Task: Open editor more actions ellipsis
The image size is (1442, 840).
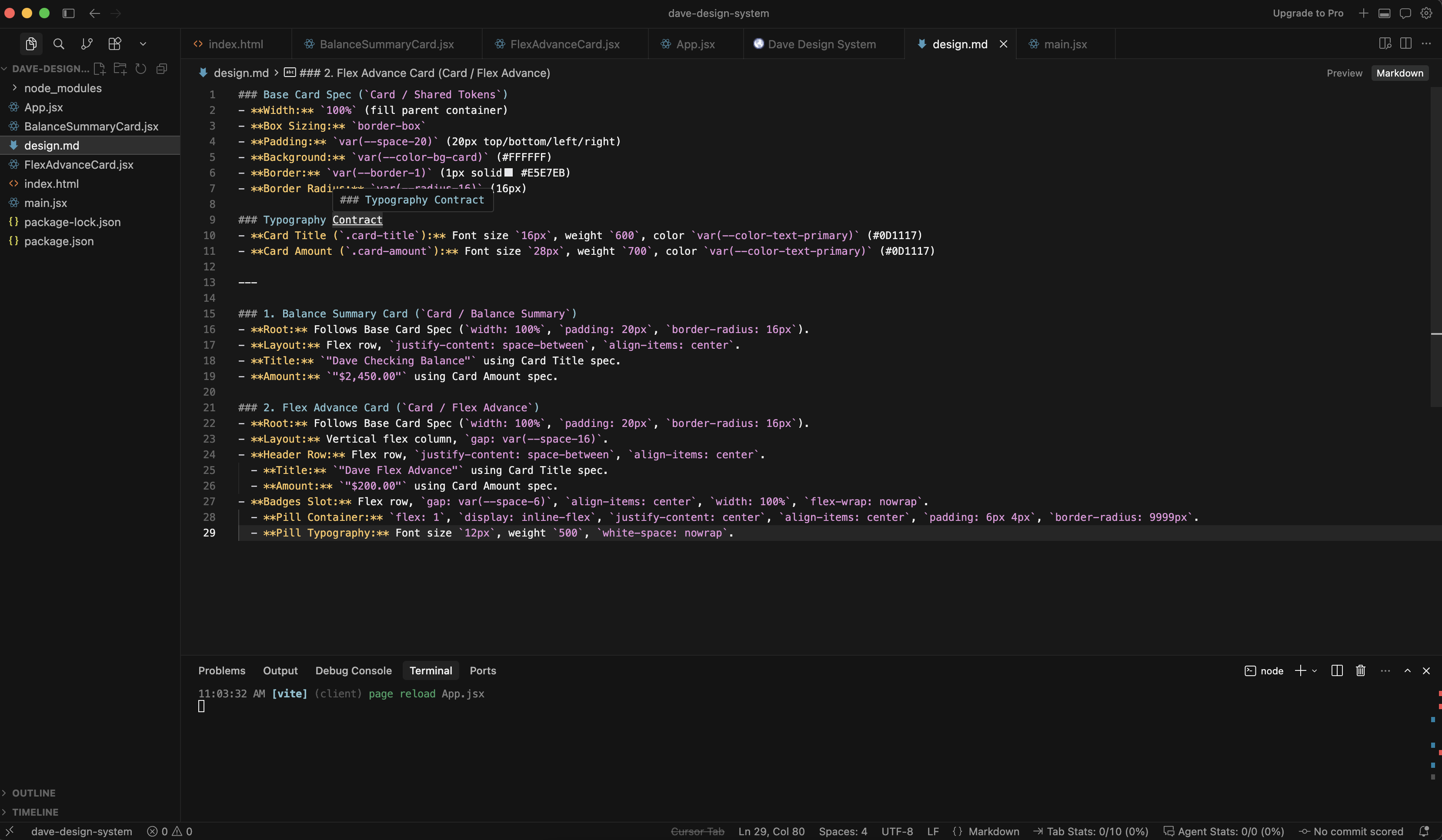Action: tap(1426, 43)
